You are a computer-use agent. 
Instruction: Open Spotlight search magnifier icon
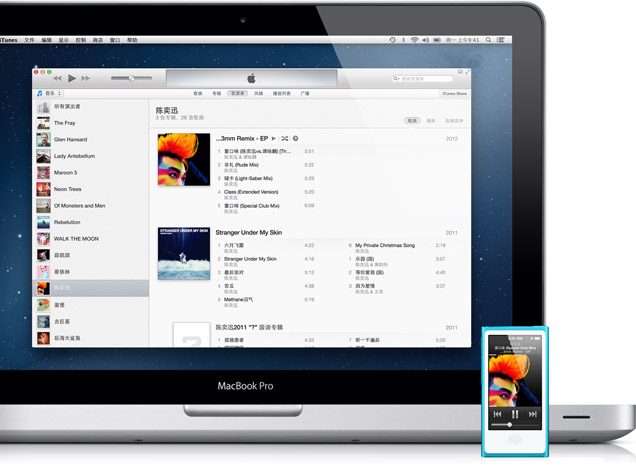pyautogui.click(x=488, y=40)
